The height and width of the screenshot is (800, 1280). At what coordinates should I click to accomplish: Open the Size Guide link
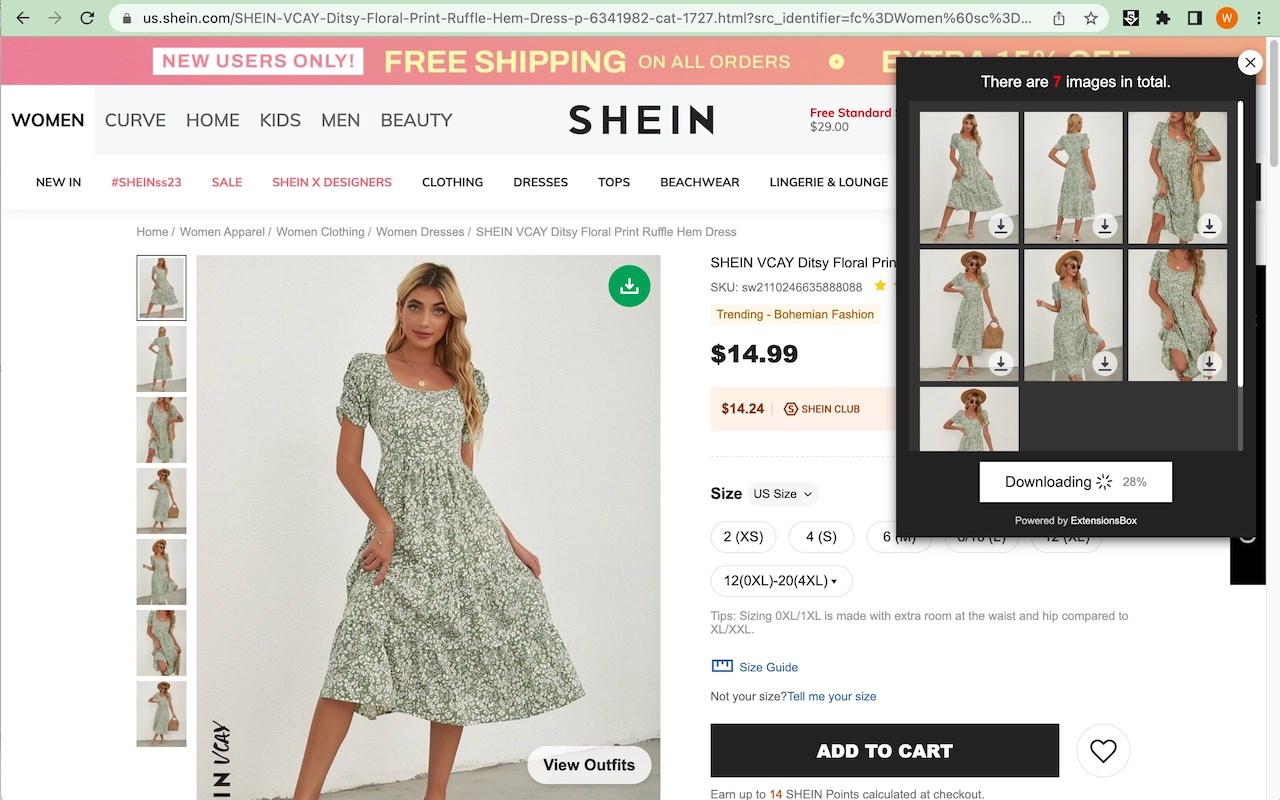coord(767,667)
